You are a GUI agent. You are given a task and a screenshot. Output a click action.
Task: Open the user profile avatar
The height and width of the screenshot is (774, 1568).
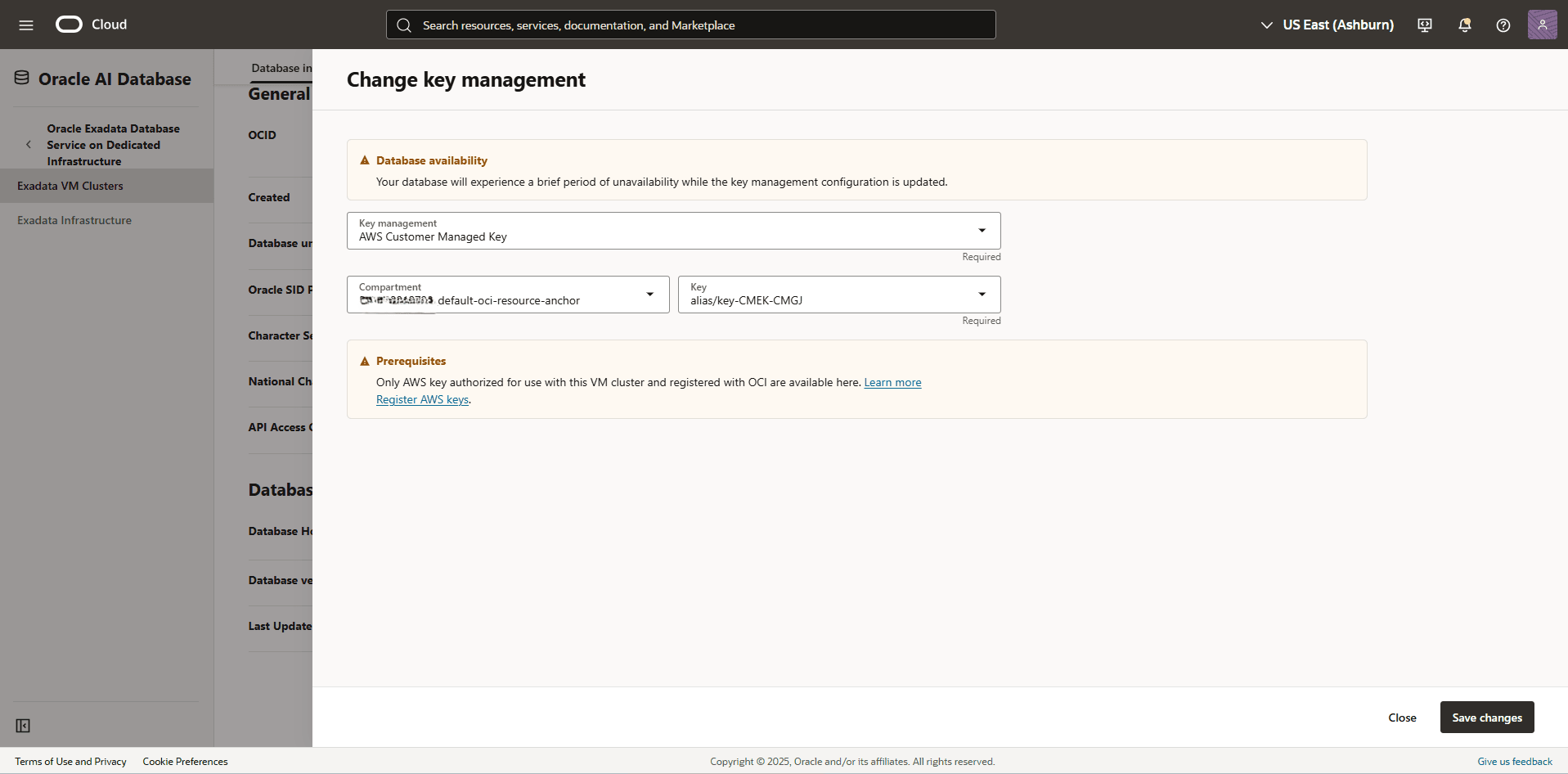tap(1543, 25)
